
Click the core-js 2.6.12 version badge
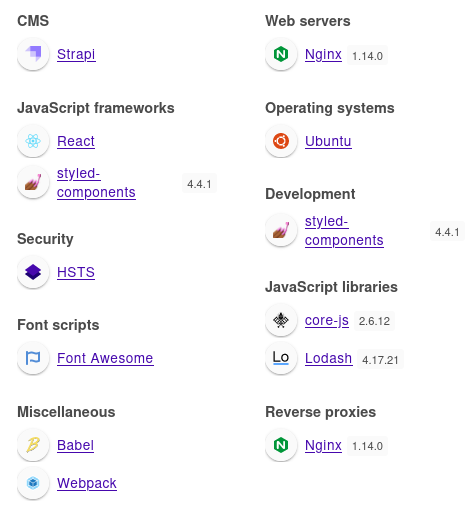coord(374,321)
